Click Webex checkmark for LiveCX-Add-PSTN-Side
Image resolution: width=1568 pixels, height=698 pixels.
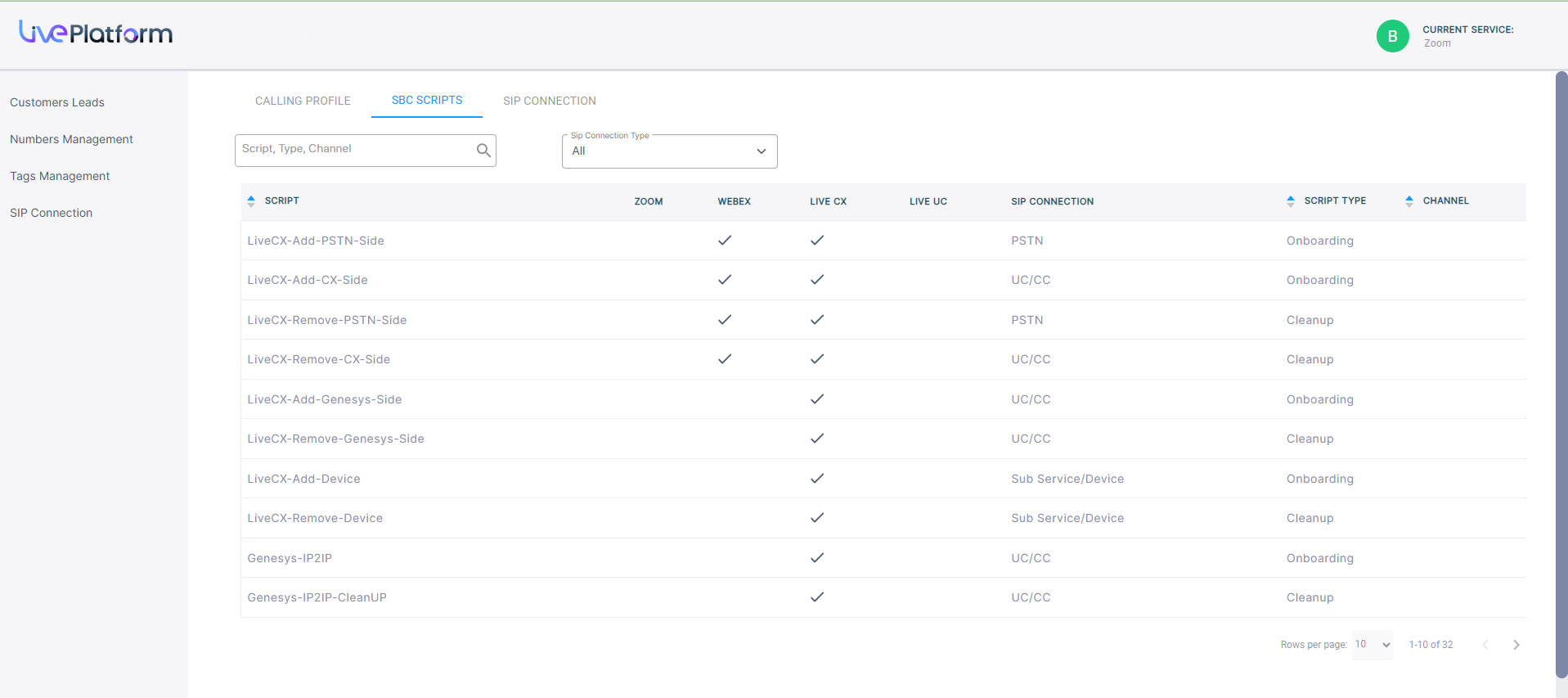[725, 241]
